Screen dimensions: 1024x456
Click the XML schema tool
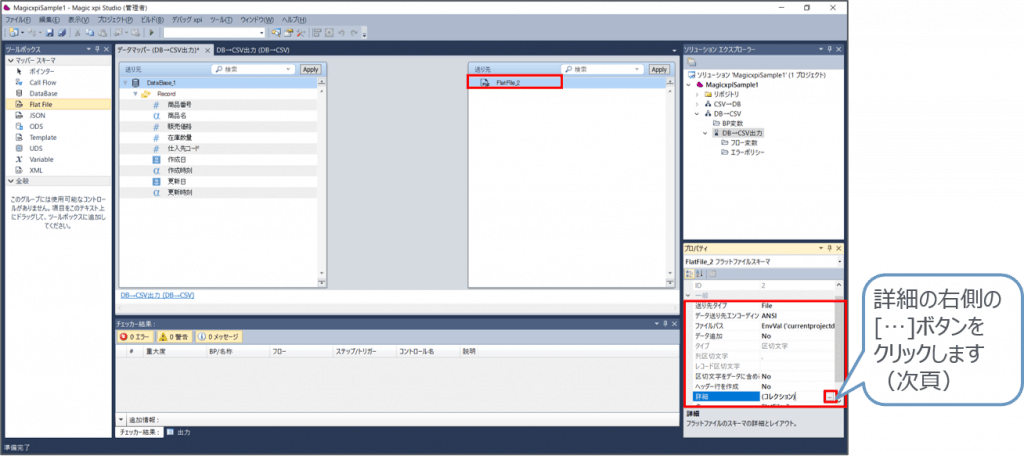[36, 170]
